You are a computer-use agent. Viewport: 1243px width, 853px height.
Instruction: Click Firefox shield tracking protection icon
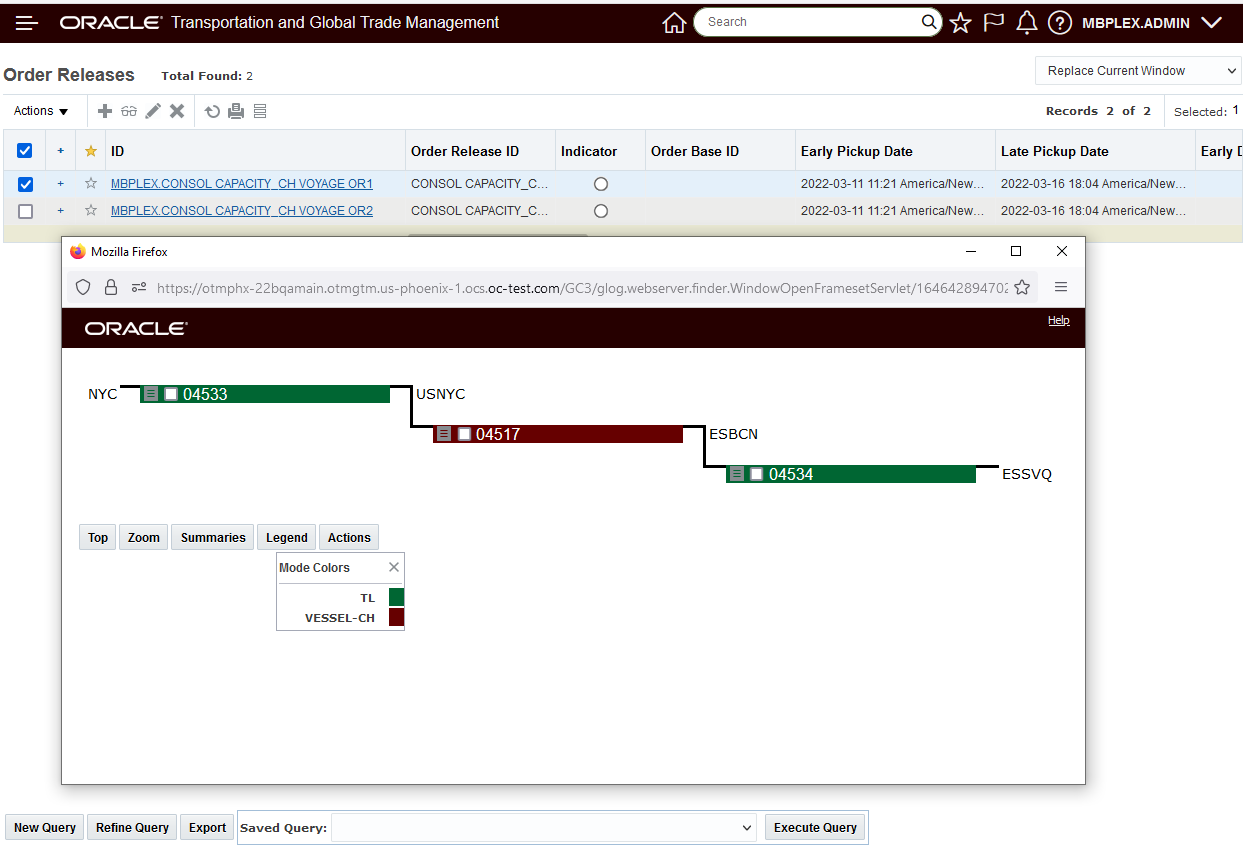[x=84, y=287]
